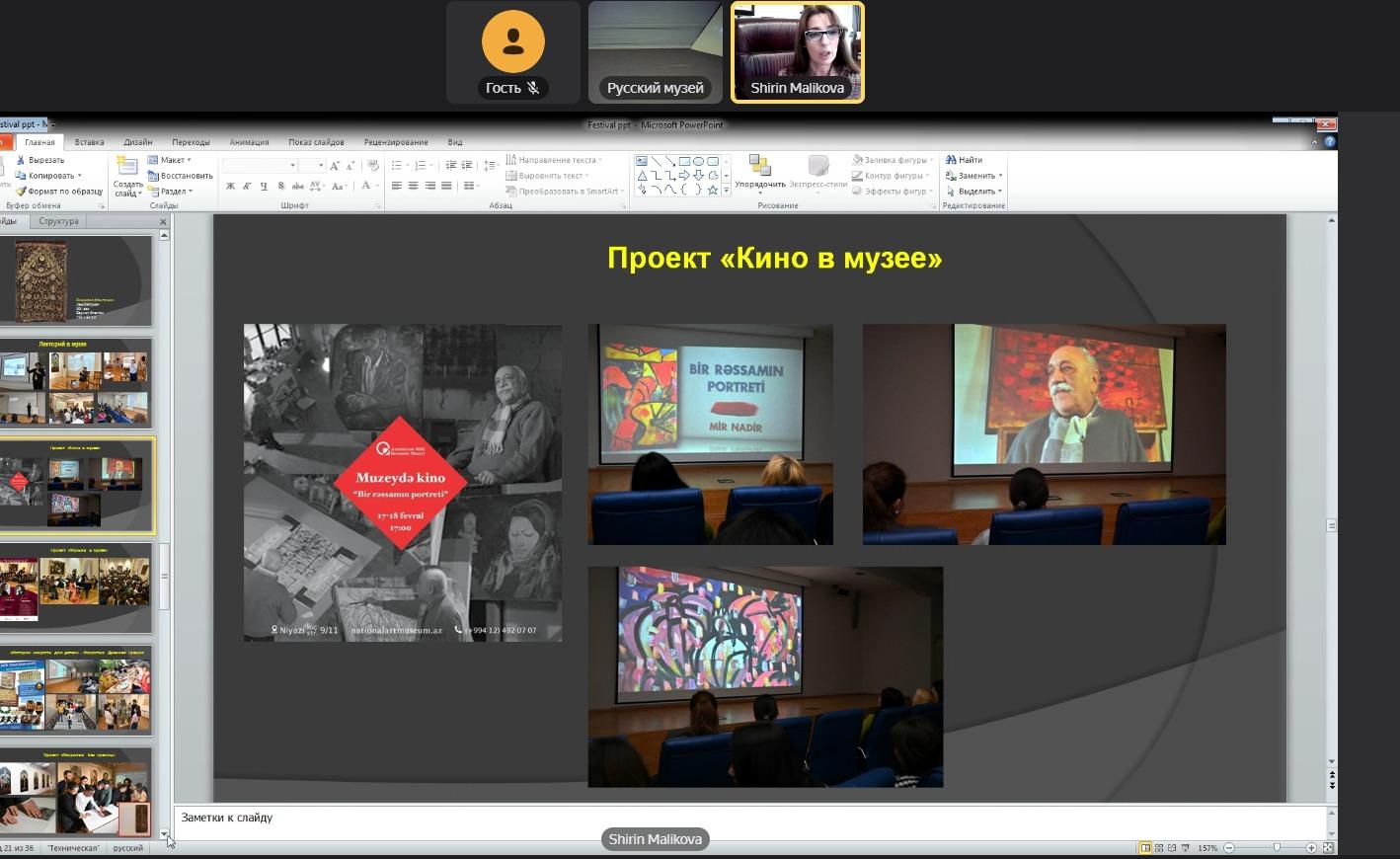The height and width of the screenshot is (859, 1400).
Task: Open the Insert (Вставка) ribbon tab
Action: (x=89, y=142)
